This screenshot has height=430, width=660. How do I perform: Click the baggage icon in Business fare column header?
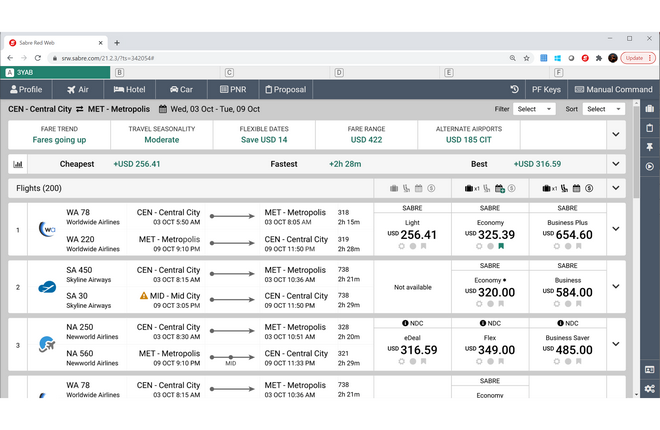(x=546, y=188)
